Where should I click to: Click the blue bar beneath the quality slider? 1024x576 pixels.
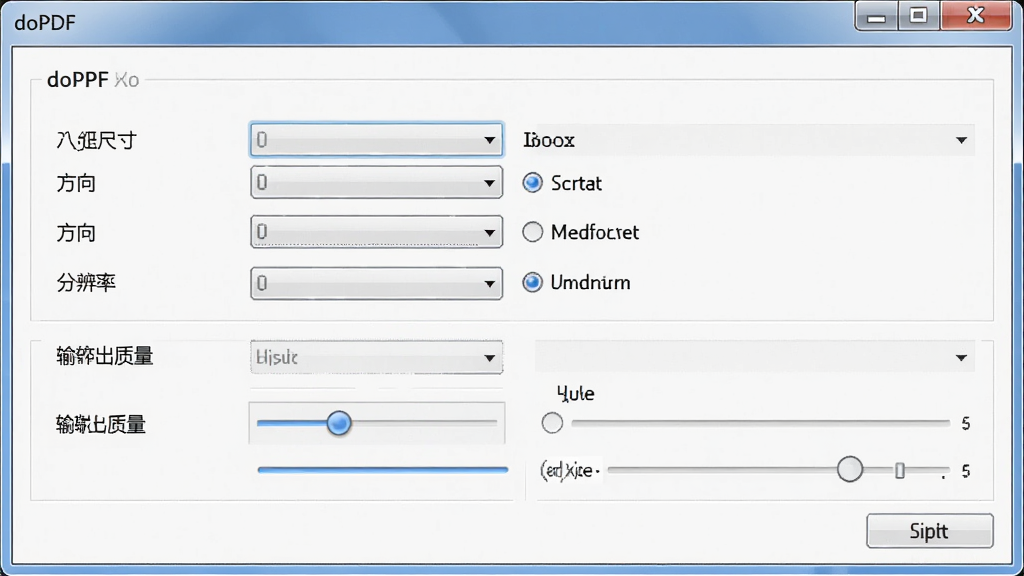(x=383, y=470)
